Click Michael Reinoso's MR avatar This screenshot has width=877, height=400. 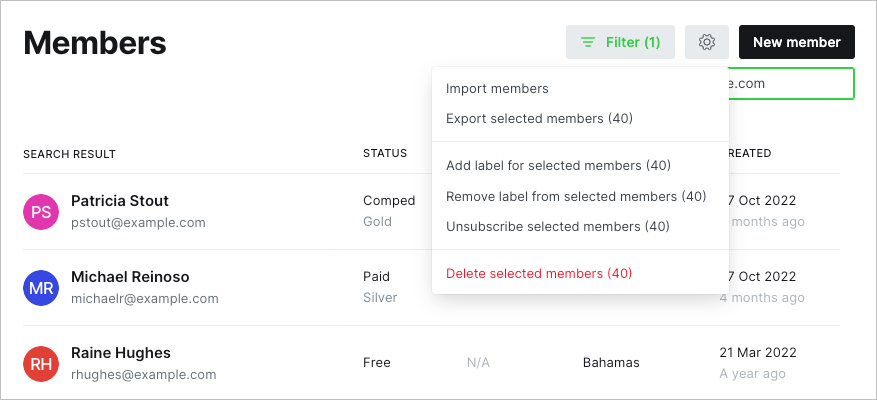[x=41, y=288]
